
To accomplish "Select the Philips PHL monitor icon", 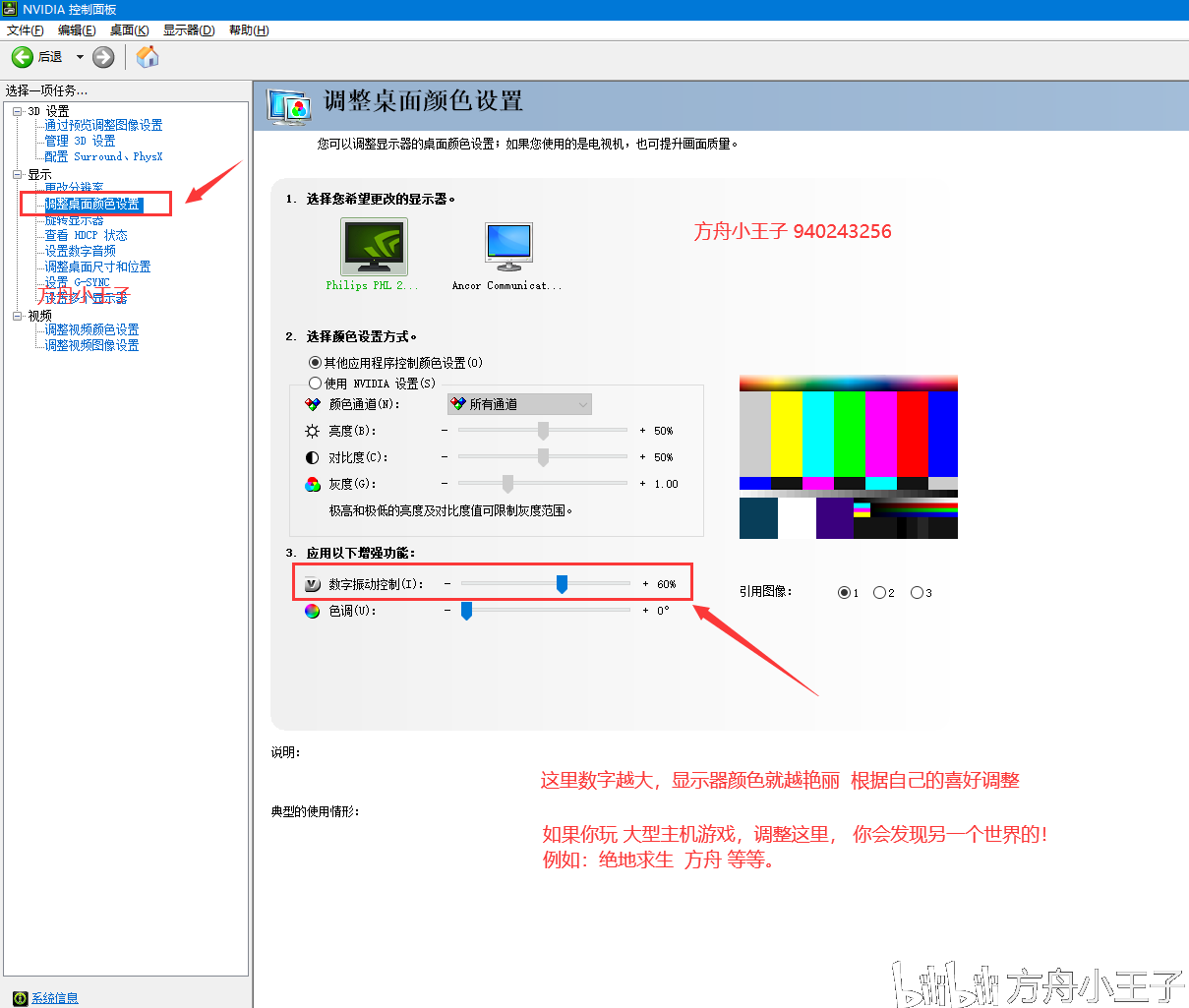I will (x=374, y=247).
